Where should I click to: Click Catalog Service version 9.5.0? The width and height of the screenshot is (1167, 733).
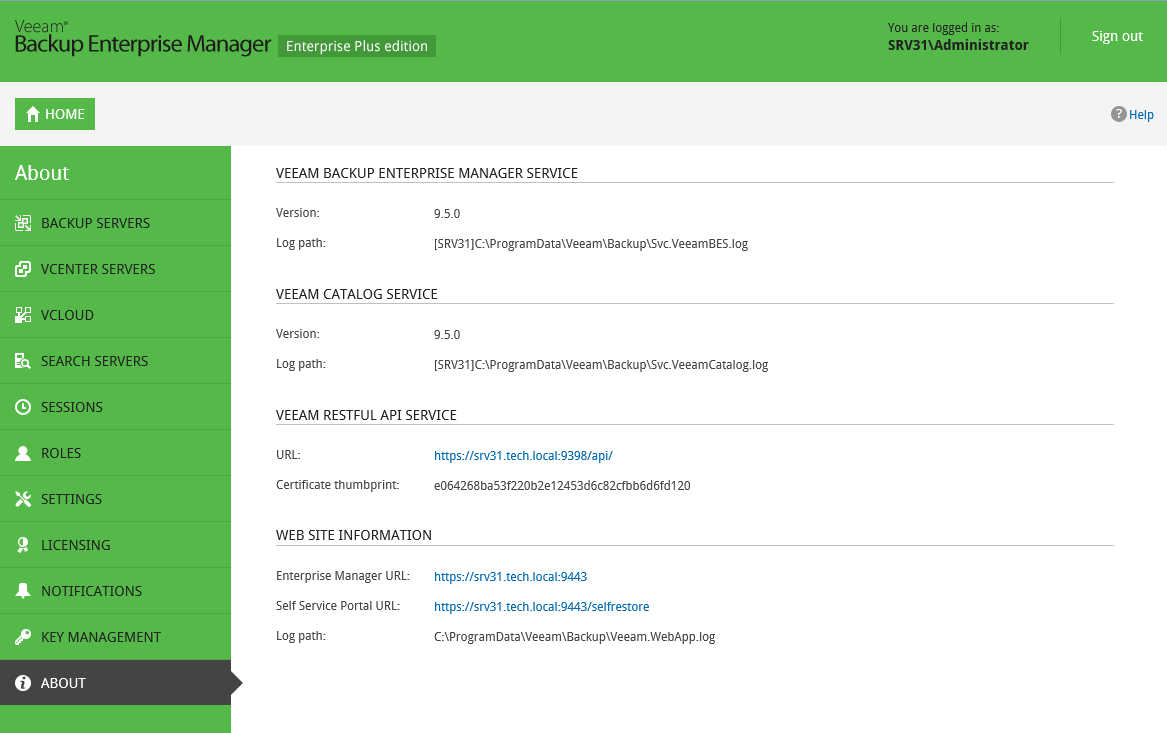click(447, 335)
